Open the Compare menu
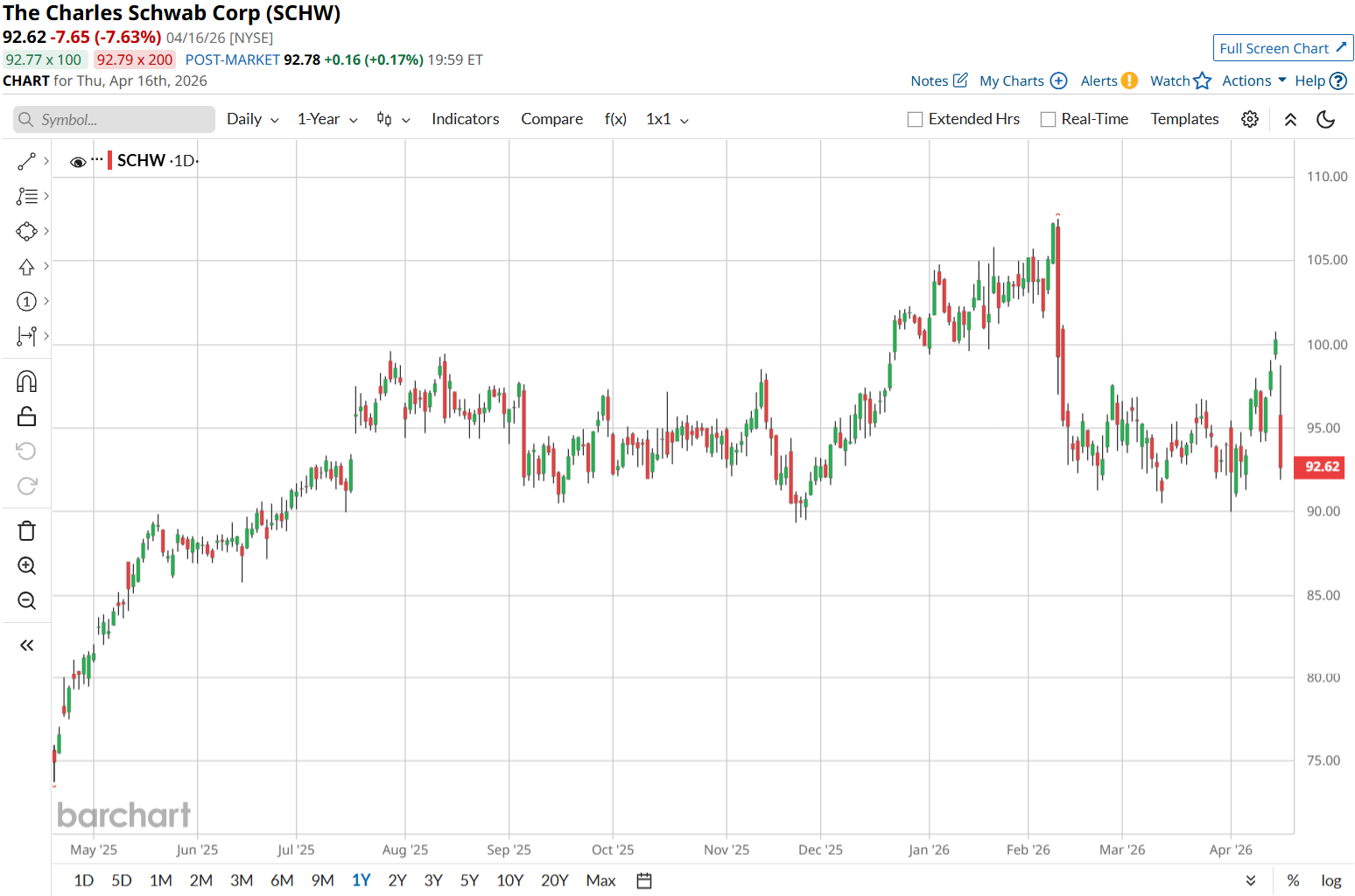 pyautogui.click(x=551, y=119)
